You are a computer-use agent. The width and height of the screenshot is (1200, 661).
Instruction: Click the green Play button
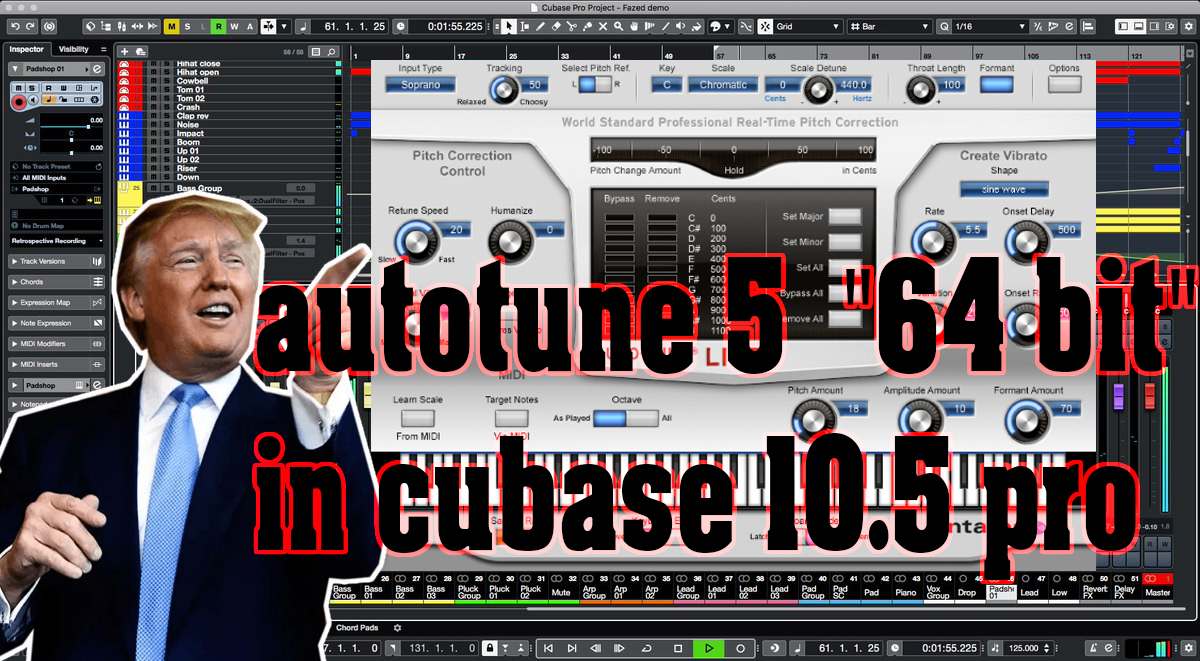(x=709, y=648)
